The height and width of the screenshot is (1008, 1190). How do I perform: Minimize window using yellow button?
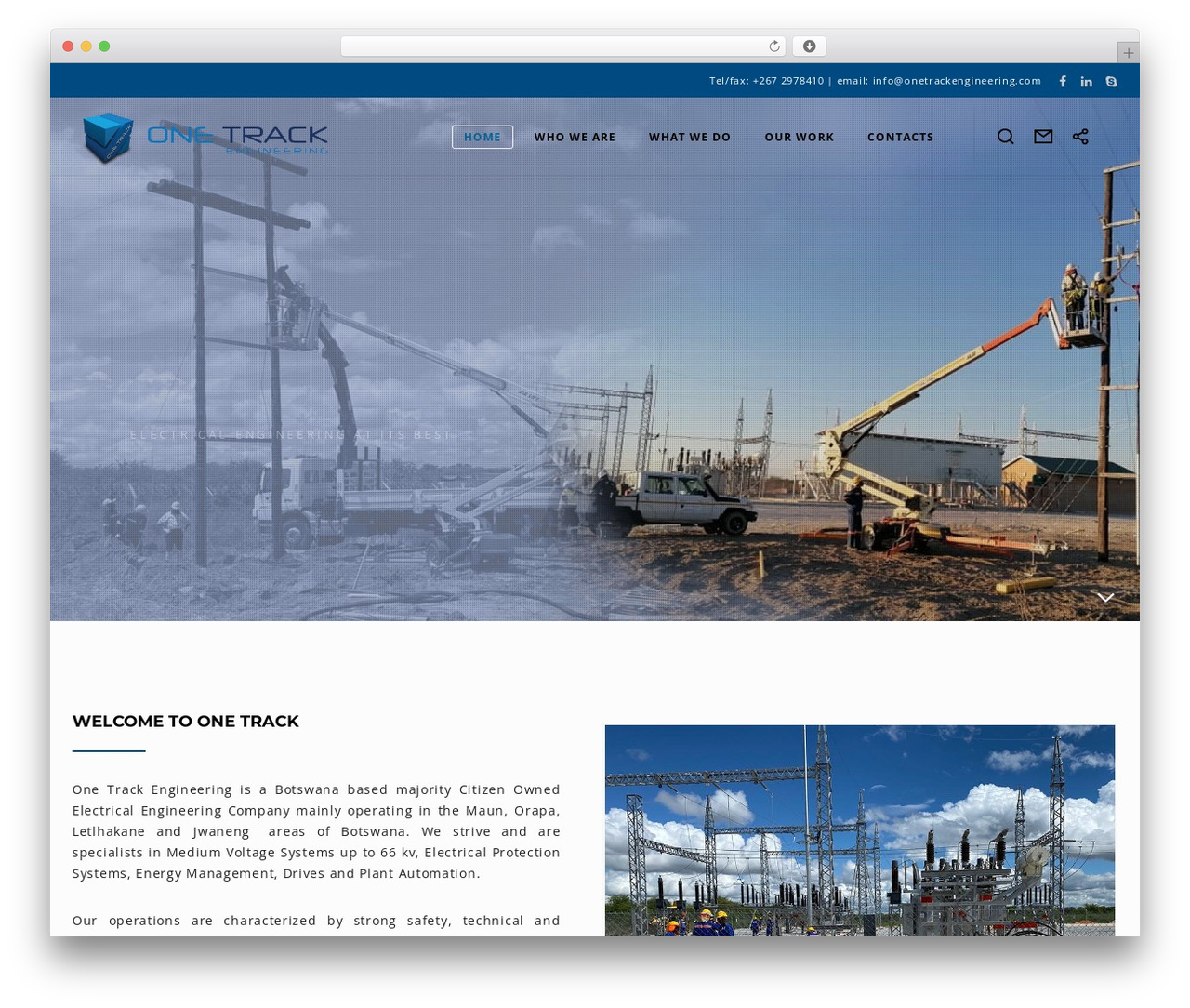pyautogui.click(x=86, y=46)
